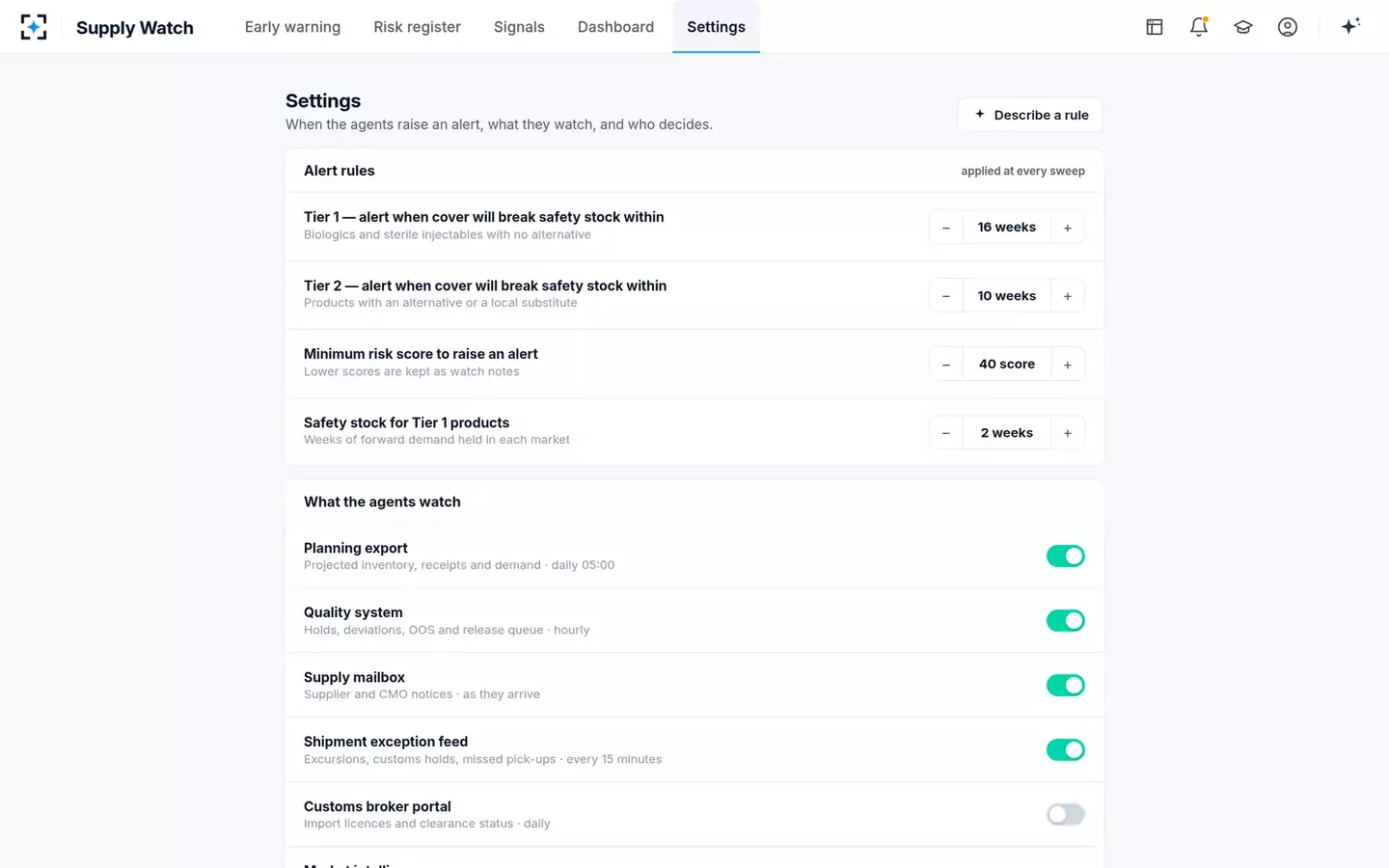Click 'What the agents watch' heading
Image resolution: width=1389 pixels, height=868 pixels.
tap(382, 502)
